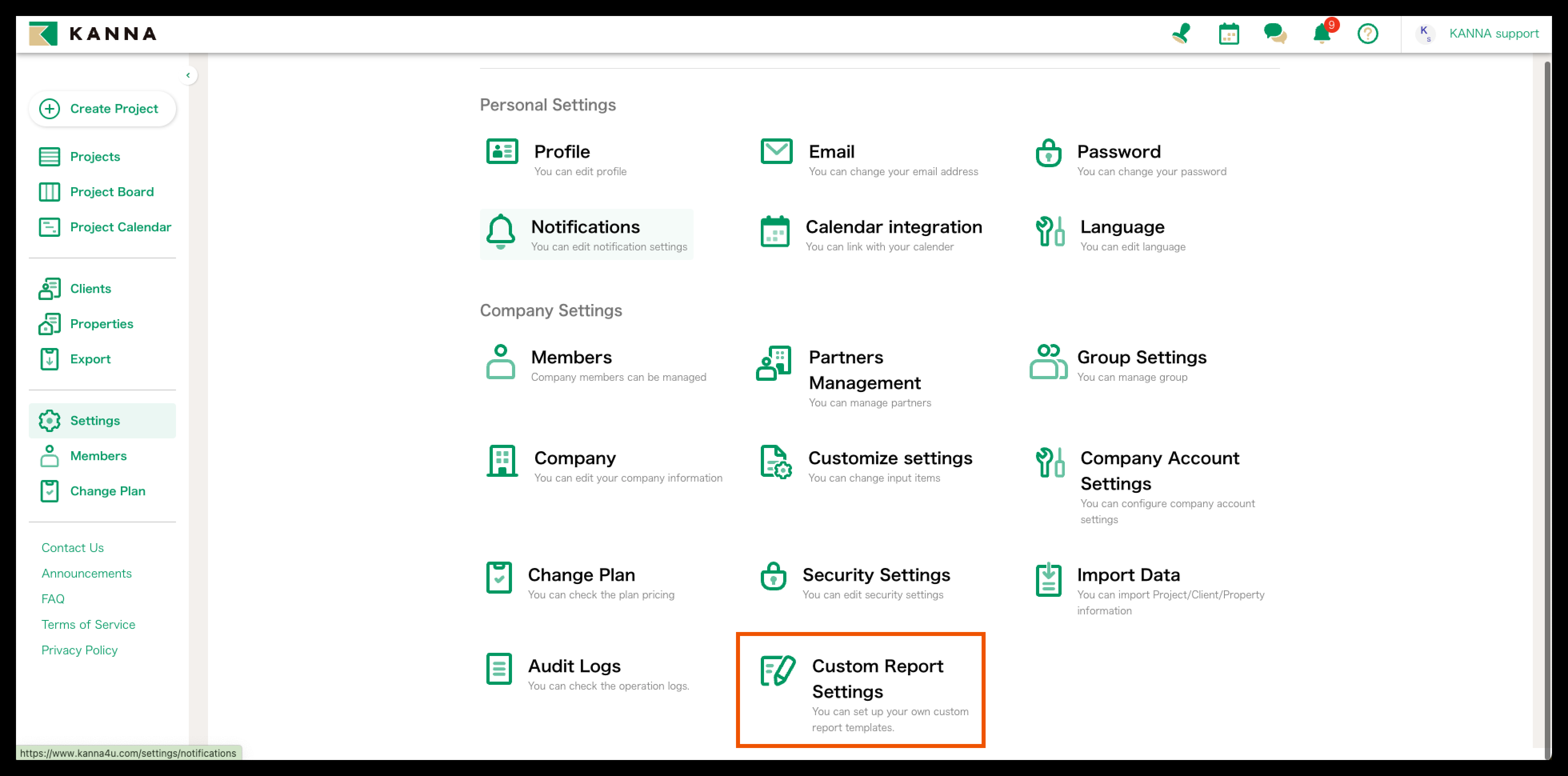
Task: Click the help question mark icon
Action: click(1367, 34)
